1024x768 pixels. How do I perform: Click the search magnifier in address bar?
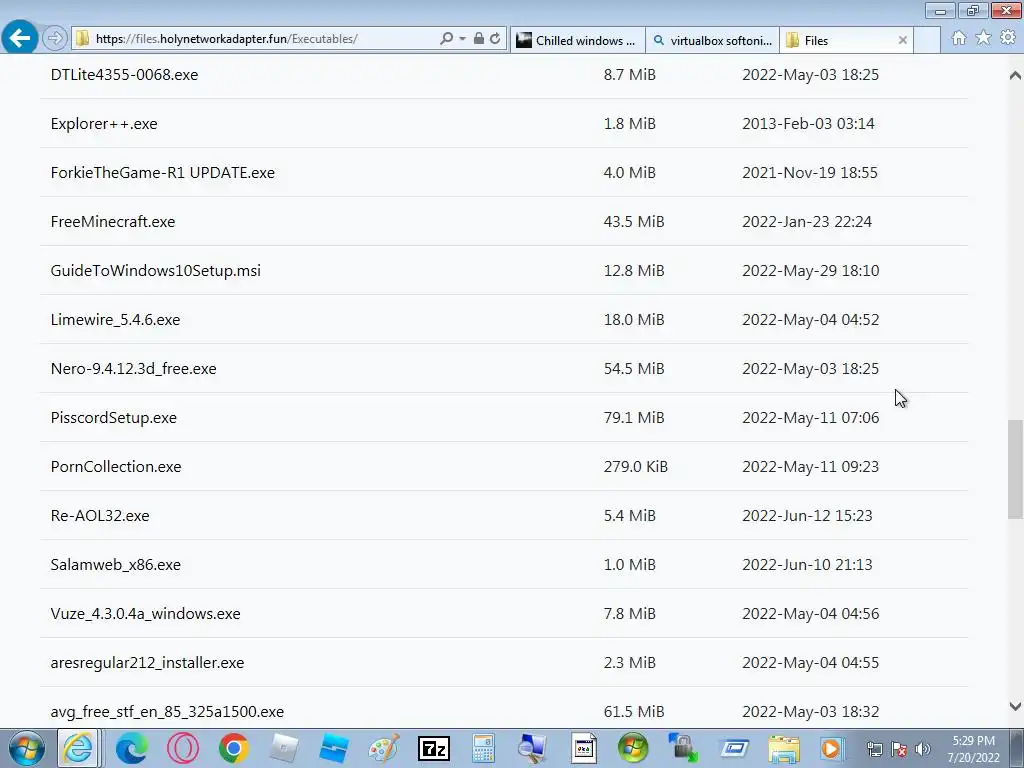coord(447,39)
